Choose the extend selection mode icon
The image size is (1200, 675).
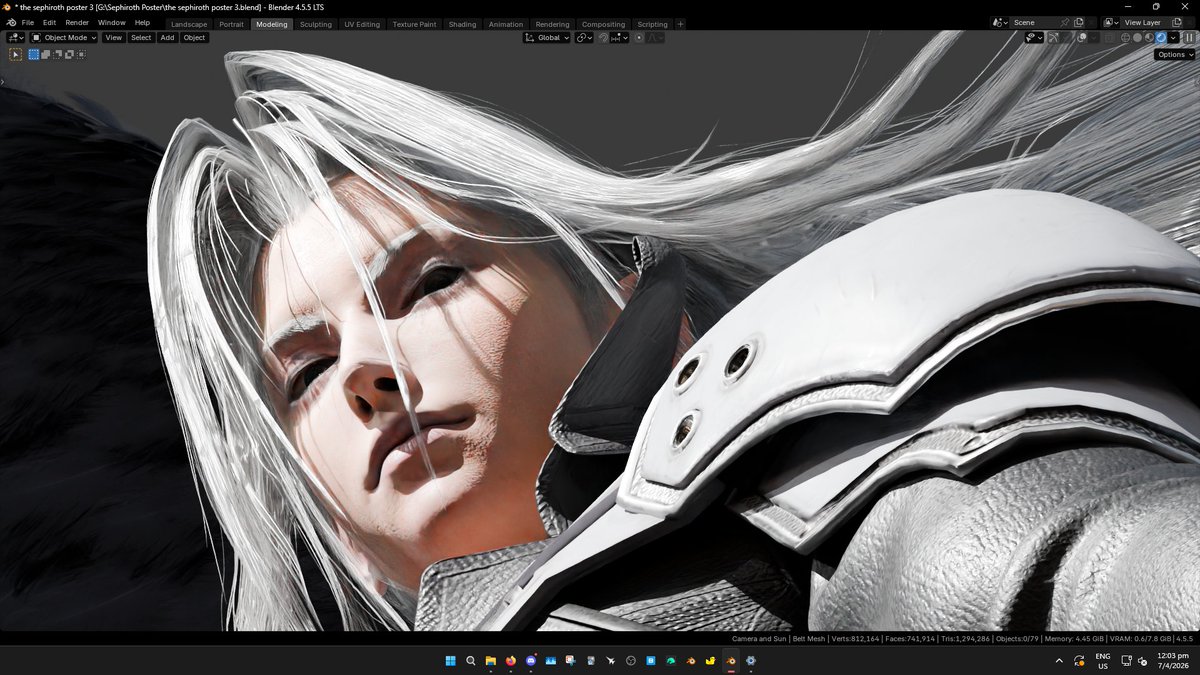[x=45, y=54]
